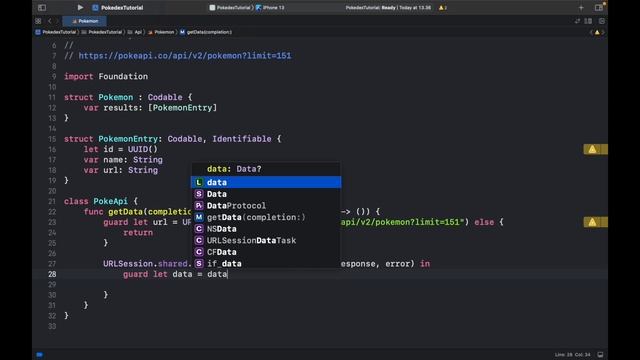Select the 'if_data' completion
640x360 pixels.
[x=266, y=263]
